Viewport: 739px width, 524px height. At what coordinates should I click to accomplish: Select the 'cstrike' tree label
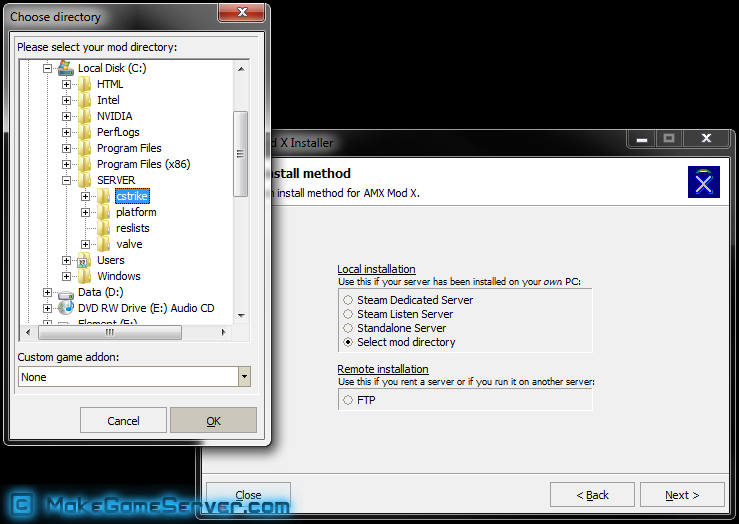click(x=132, y=196)
